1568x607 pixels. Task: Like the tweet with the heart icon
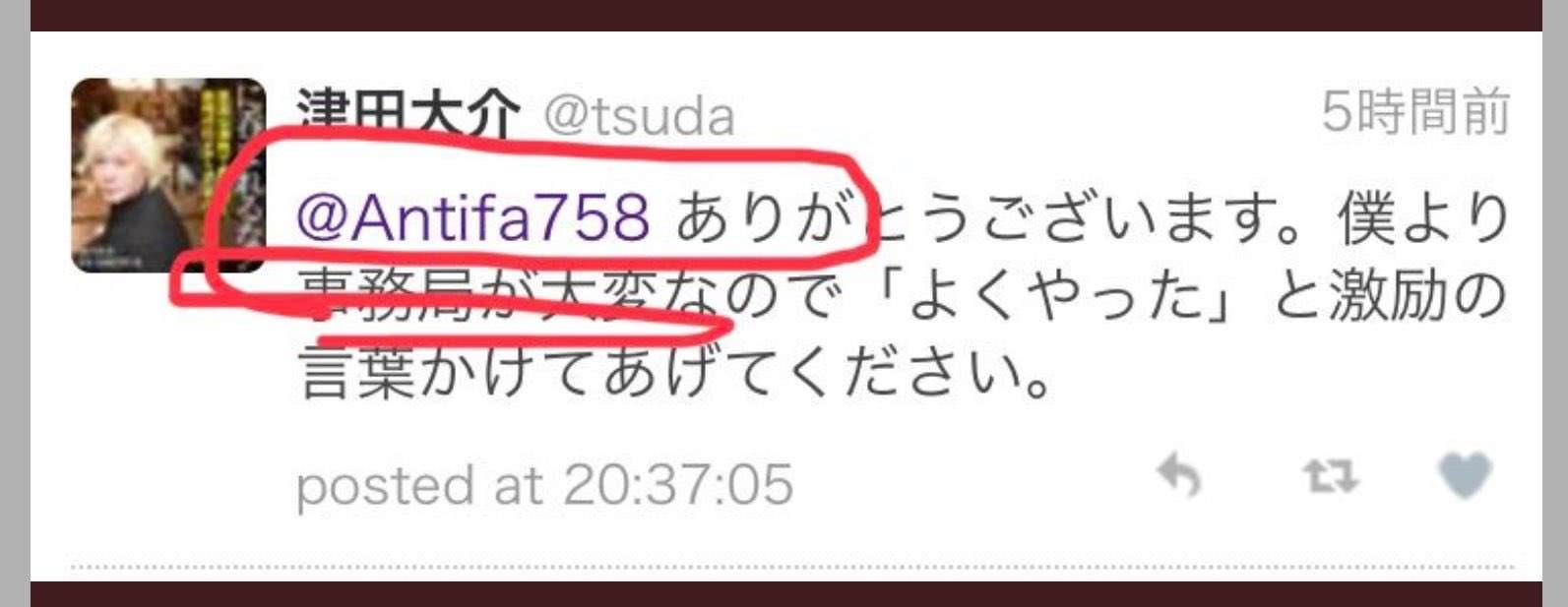[x=1466, y=477]
